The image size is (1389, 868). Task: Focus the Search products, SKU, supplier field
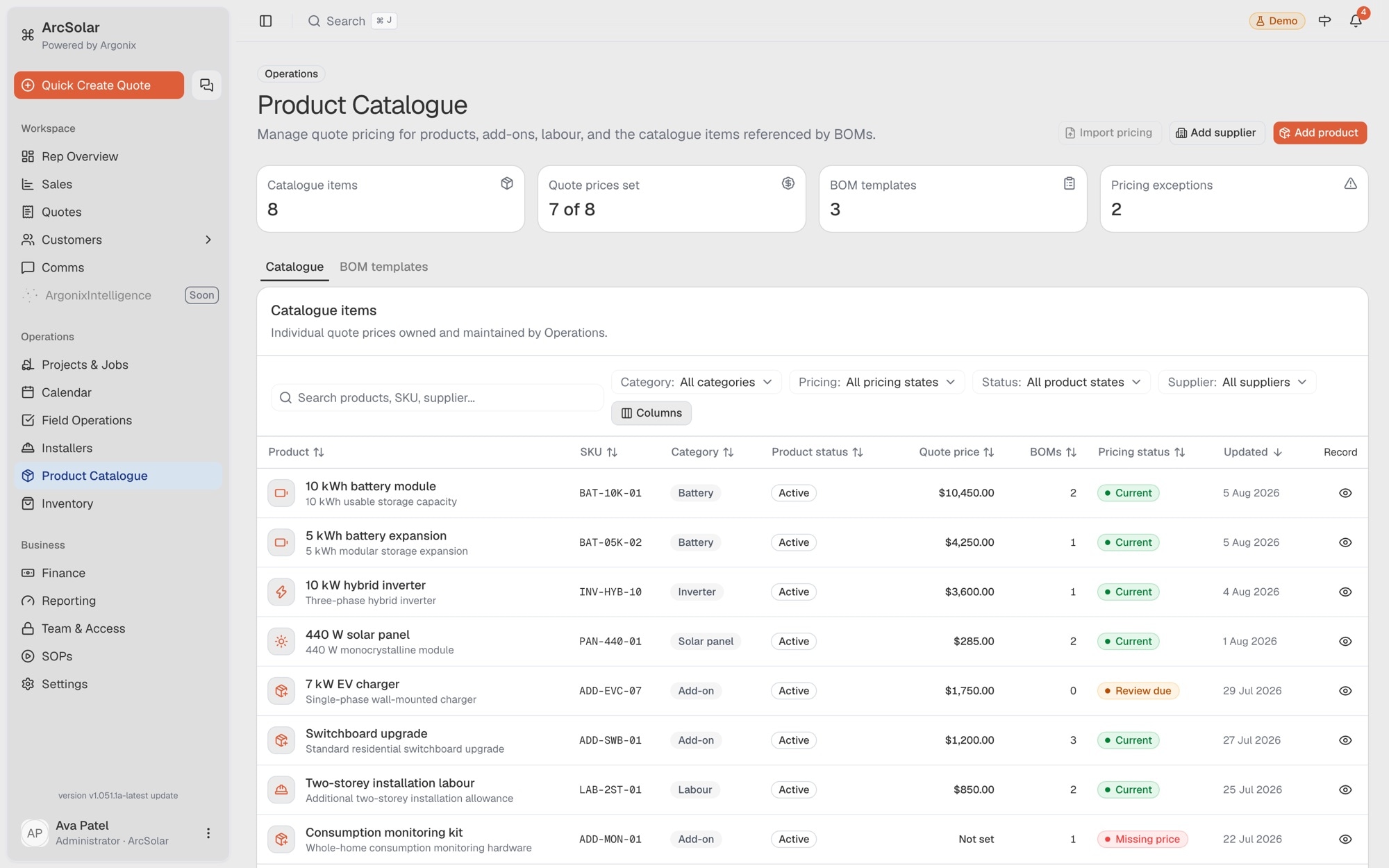pyautogui.click(x=437, y=398)
